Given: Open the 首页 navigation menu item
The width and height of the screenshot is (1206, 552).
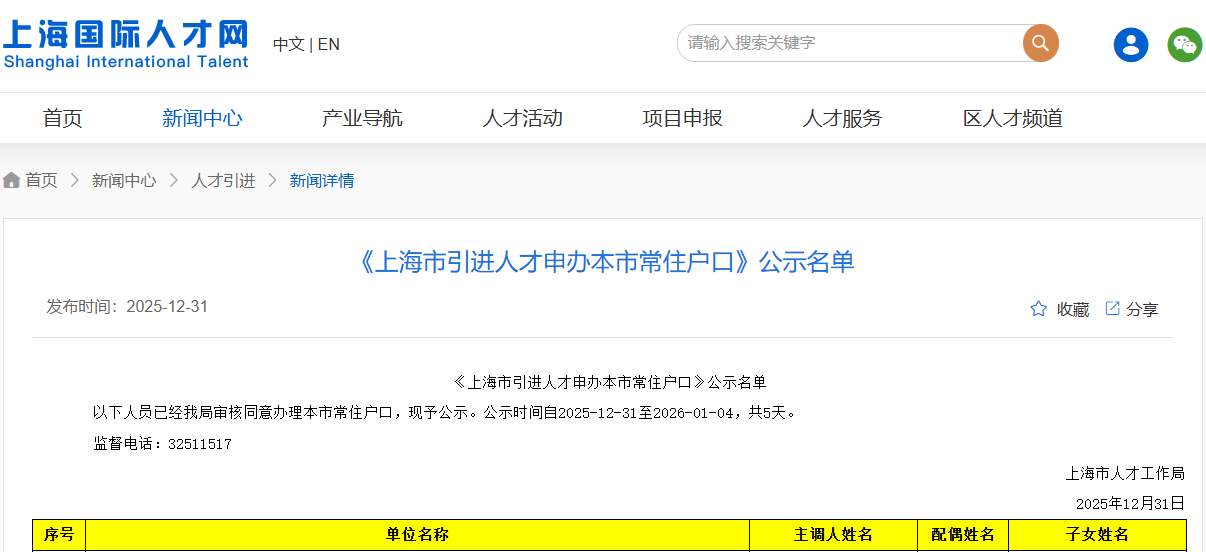Looking at the screenshot, I should point(62,118).
